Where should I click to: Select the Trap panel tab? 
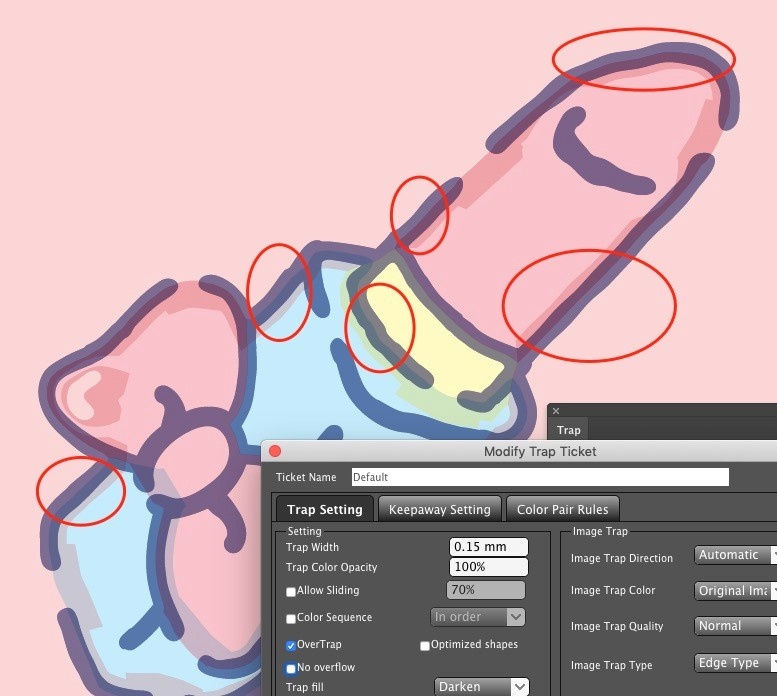pyautogui.click(x=568, y=430)
